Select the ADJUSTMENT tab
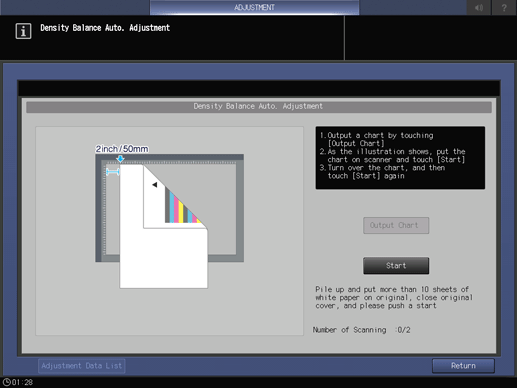517x388 pixels. pos(254,7)
